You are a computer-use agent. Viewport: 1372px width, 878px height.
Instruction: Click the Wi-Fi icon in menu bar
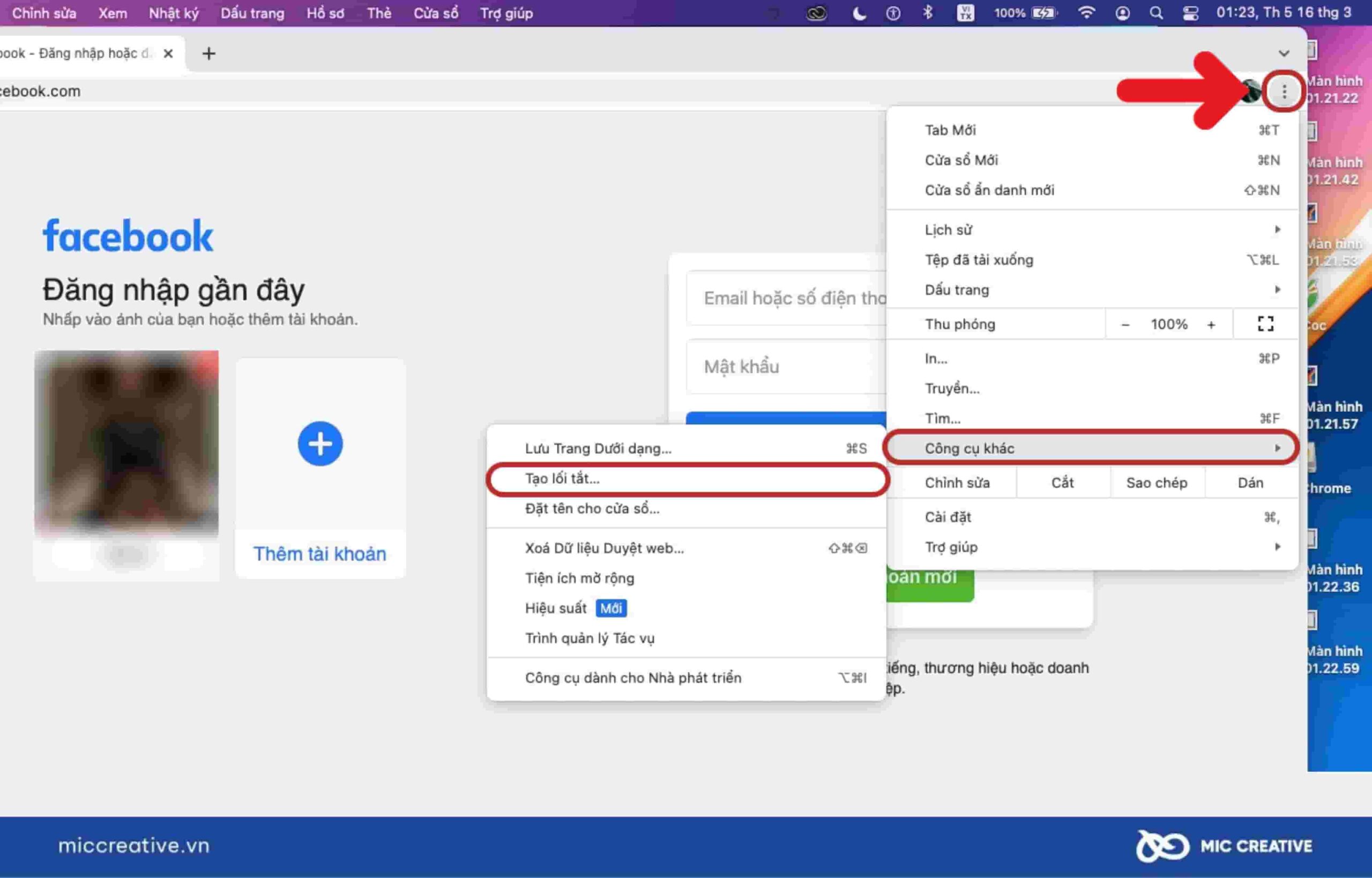pyautogui.click(x=1086, y=12)
